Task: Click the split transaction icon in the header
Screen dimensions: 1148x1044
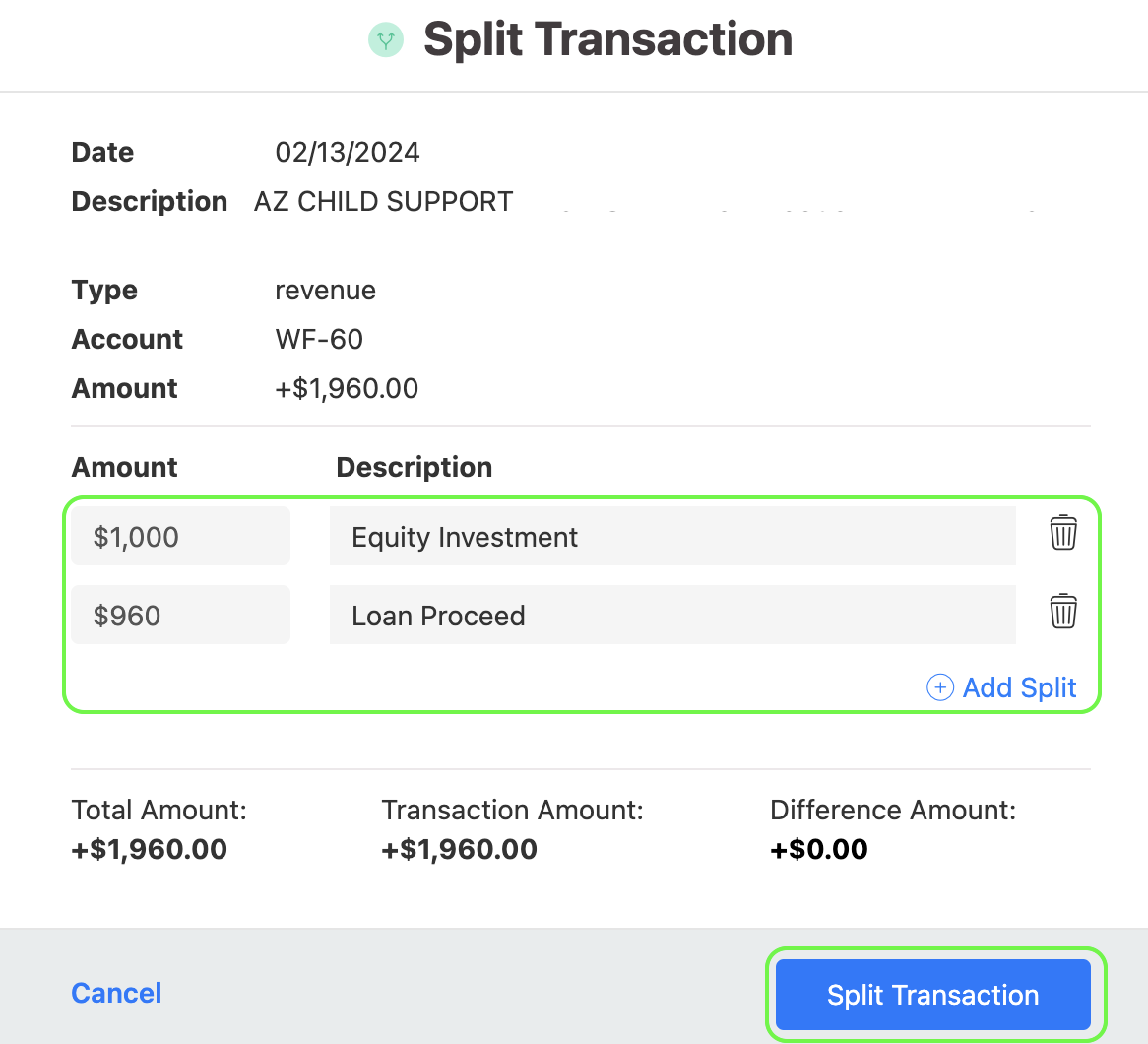Action: (386, 39)
